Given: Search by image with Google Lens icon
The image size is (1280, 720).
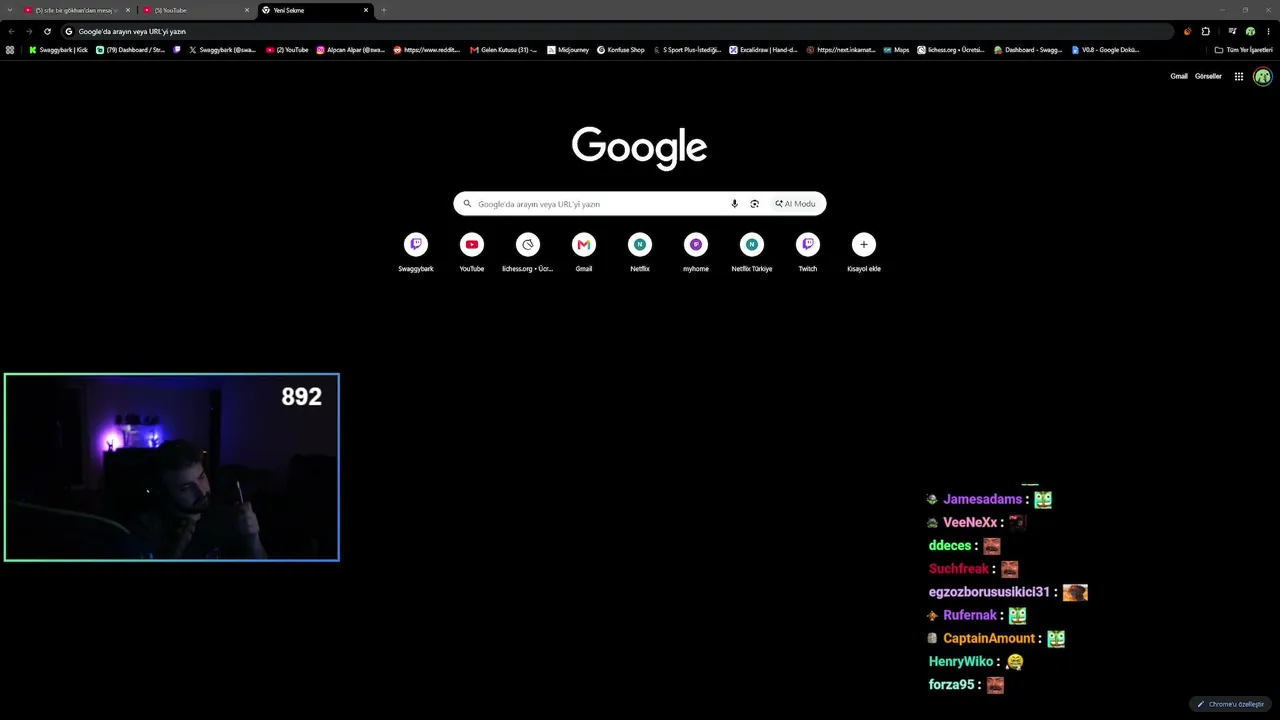Looking at the screenshot, I should tap(754, 204).
